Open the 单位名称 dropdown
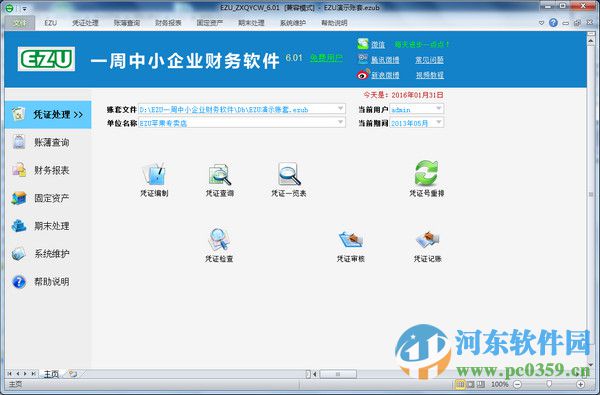This screenshot has width=600, height=395. pos(340,122)
